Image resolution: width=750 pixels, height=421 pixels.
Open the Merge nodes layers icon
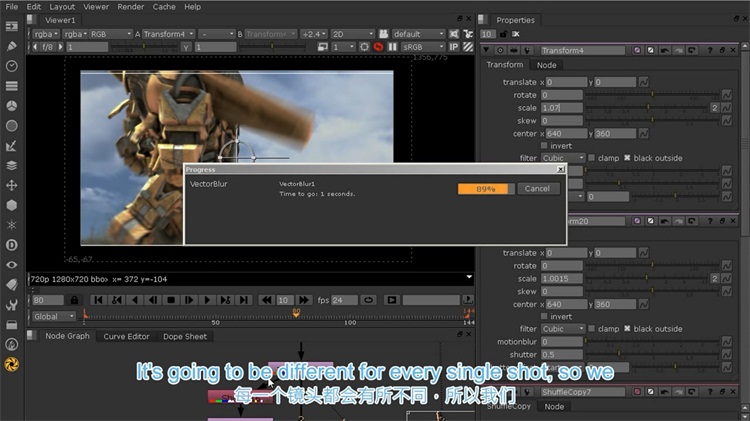11,165
